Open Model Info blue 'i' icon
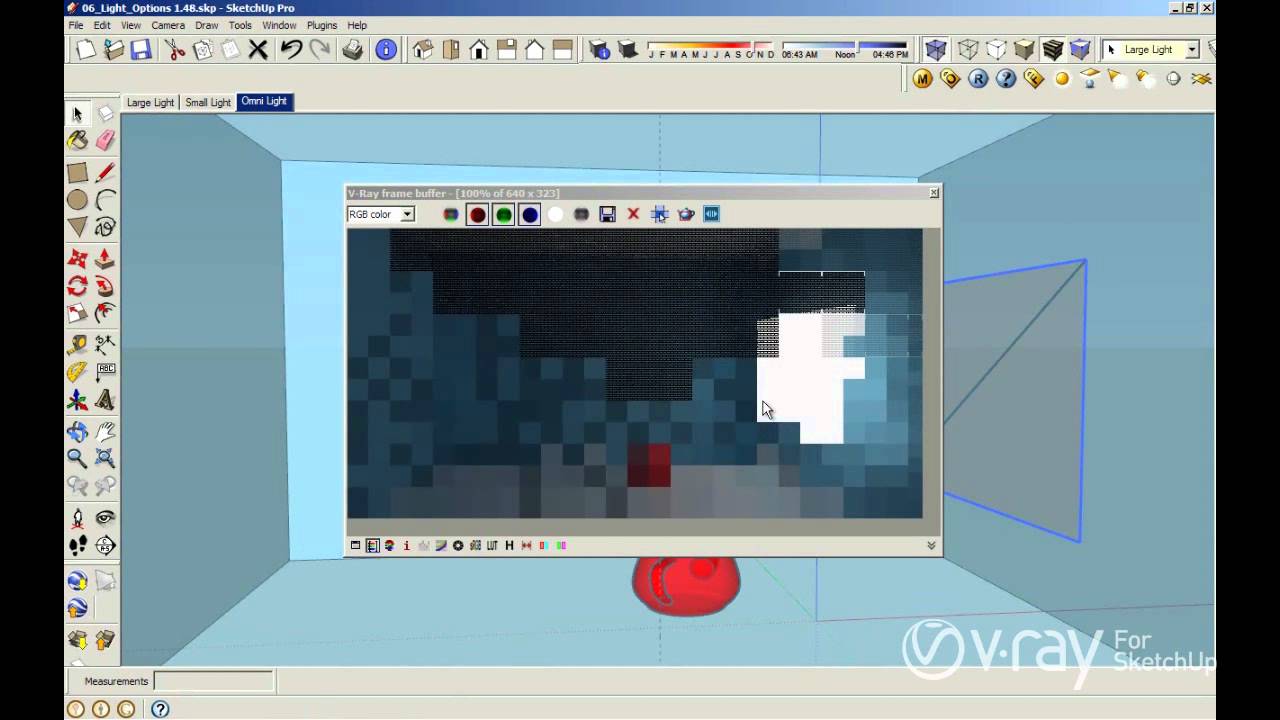Viewport: 1280px width, 720px height. coord(386,49)
